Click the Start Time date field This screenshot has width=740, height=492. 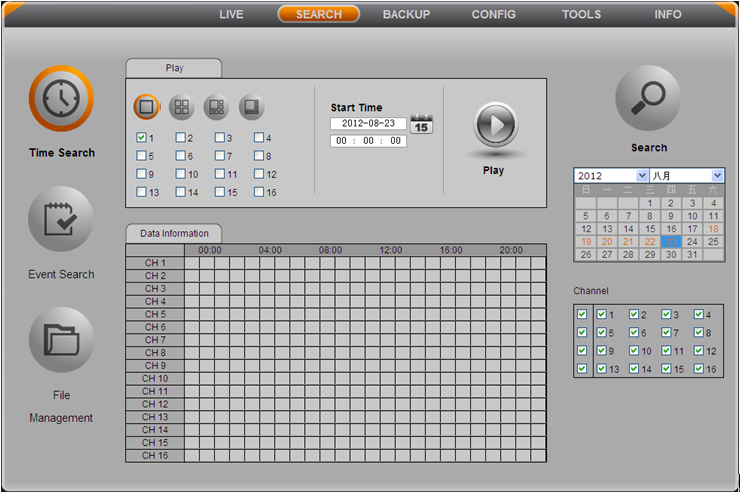(x=368, y=124)
